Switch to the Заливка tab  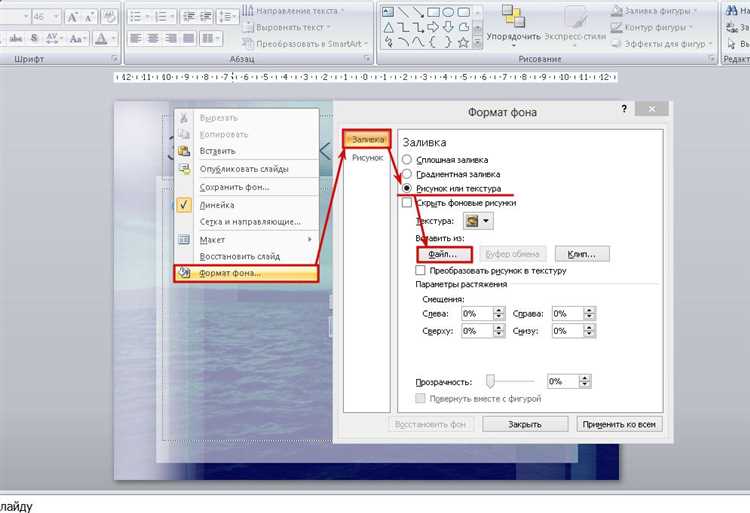tap(367, 139)
